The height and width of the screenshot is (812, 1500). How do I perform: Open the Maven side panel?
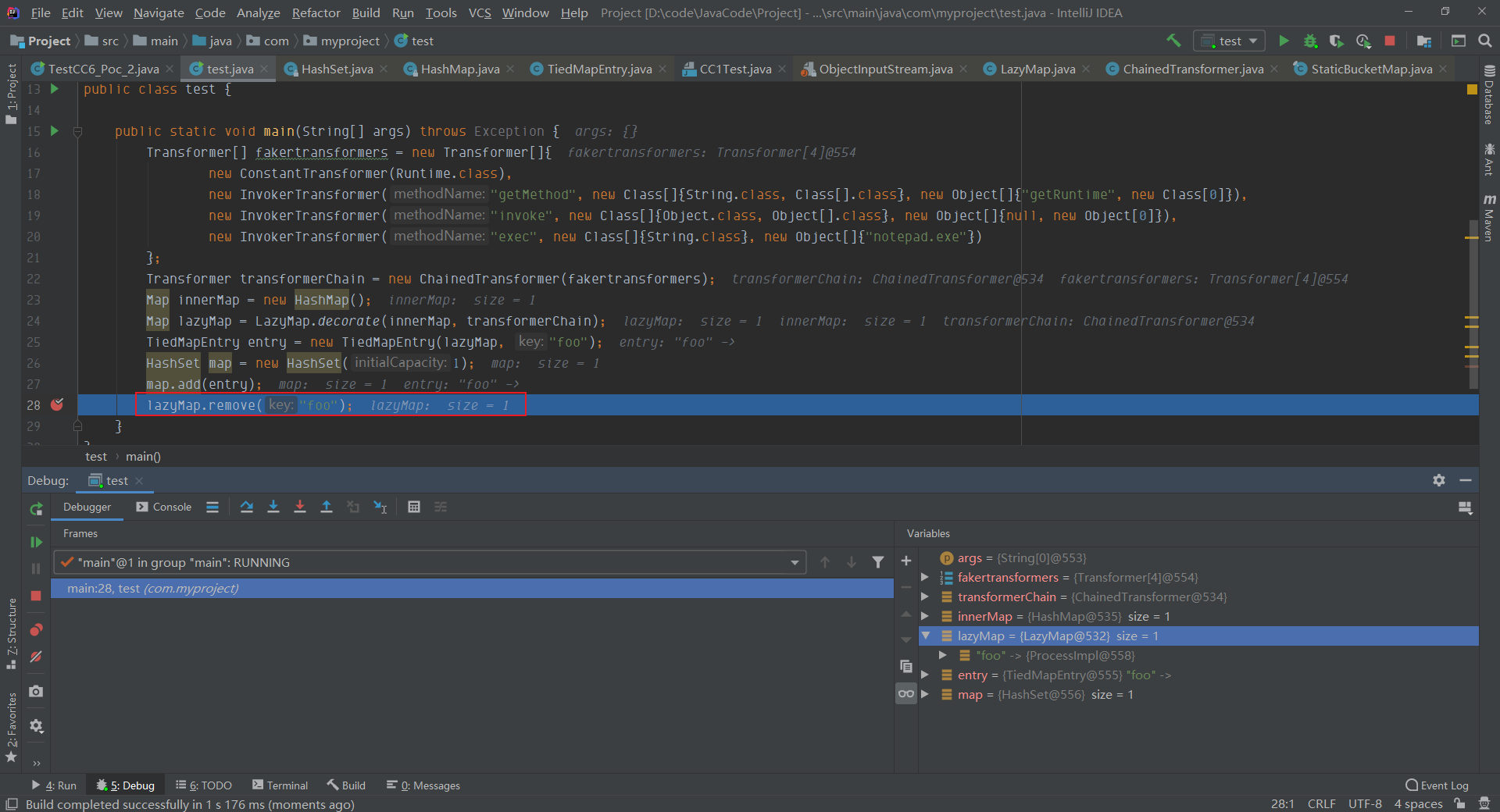coord(1489,219)
